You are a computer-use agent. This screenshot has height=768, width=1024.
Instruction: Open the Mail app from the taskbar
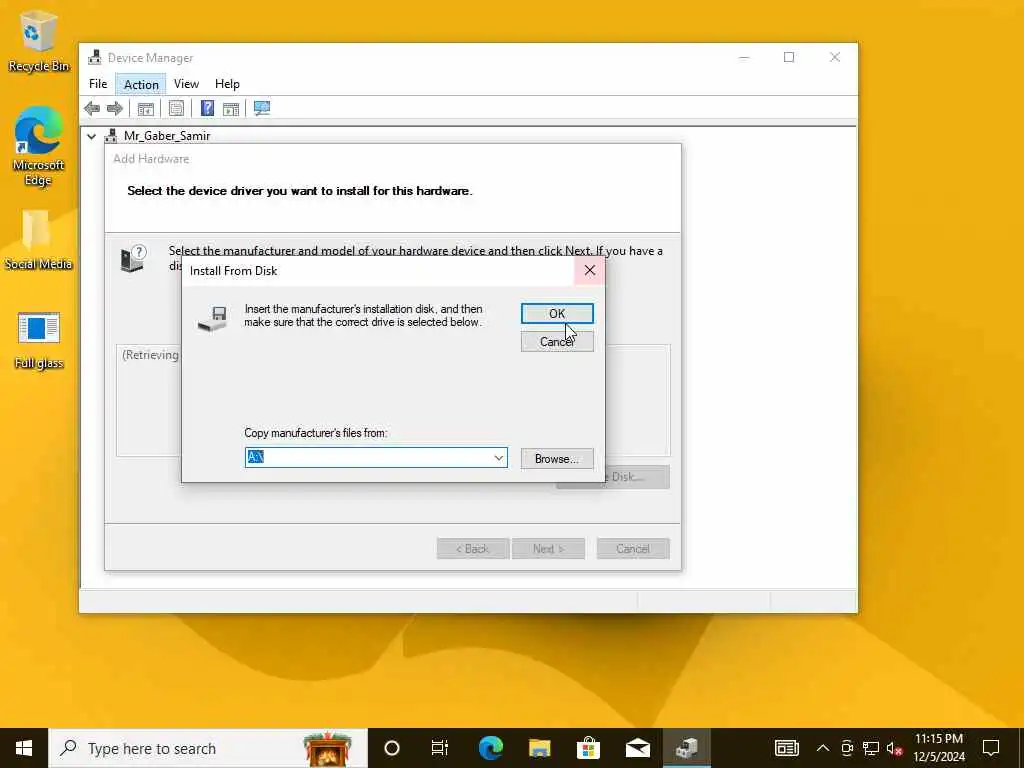pos(637,748)
